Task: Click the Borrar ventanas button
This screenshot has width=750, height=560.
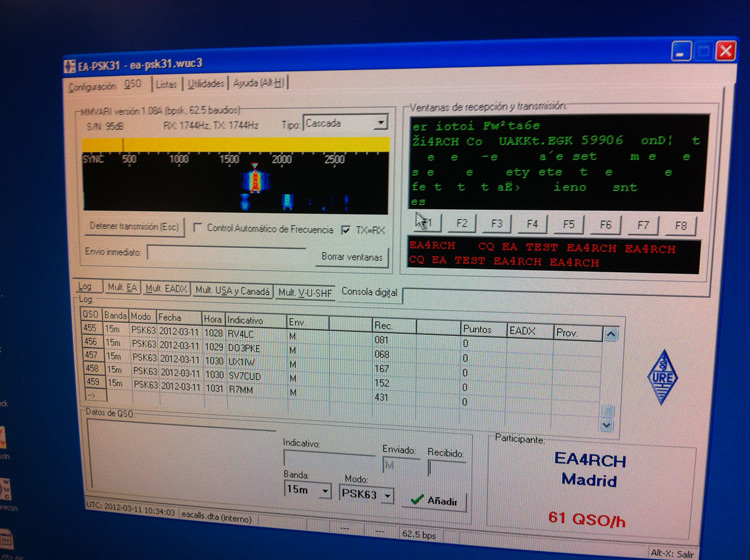Action: 352,257
